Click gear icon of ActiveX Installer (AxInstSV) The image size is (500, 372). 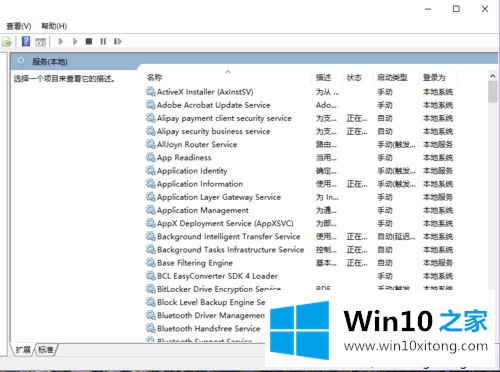pyautogui.click(x=151, y=91)
